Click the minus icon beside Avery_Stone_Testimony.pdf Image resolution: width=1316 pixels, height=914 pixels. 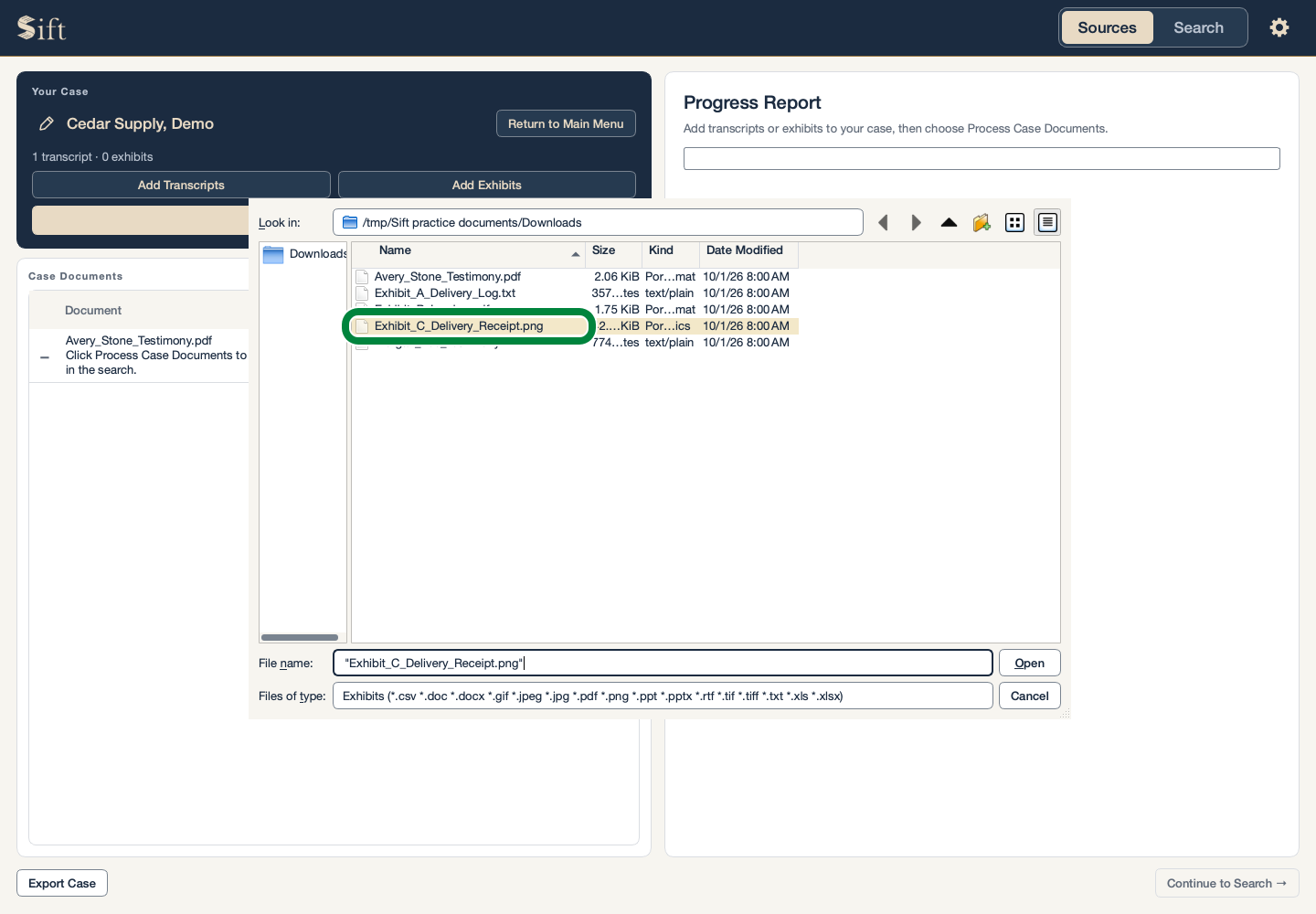point(45,357)
